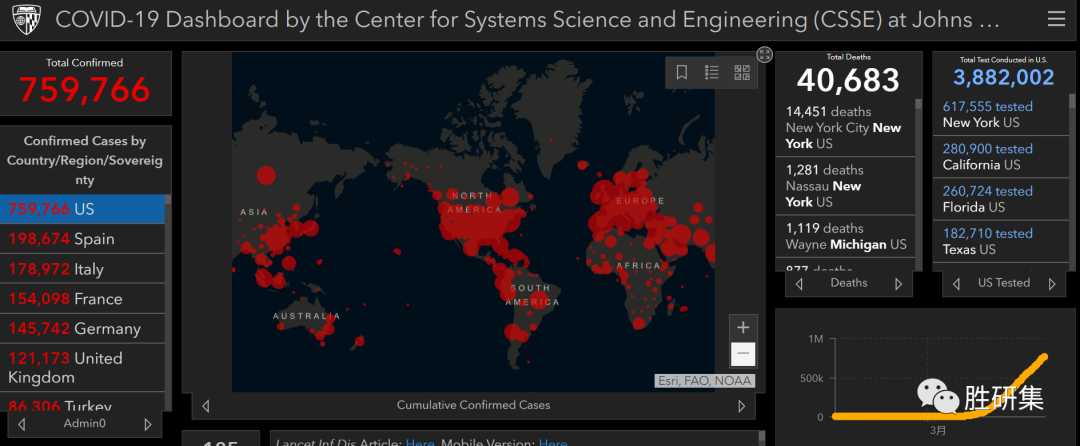Select Italy with 178,972 cases

tap(83, 269)
